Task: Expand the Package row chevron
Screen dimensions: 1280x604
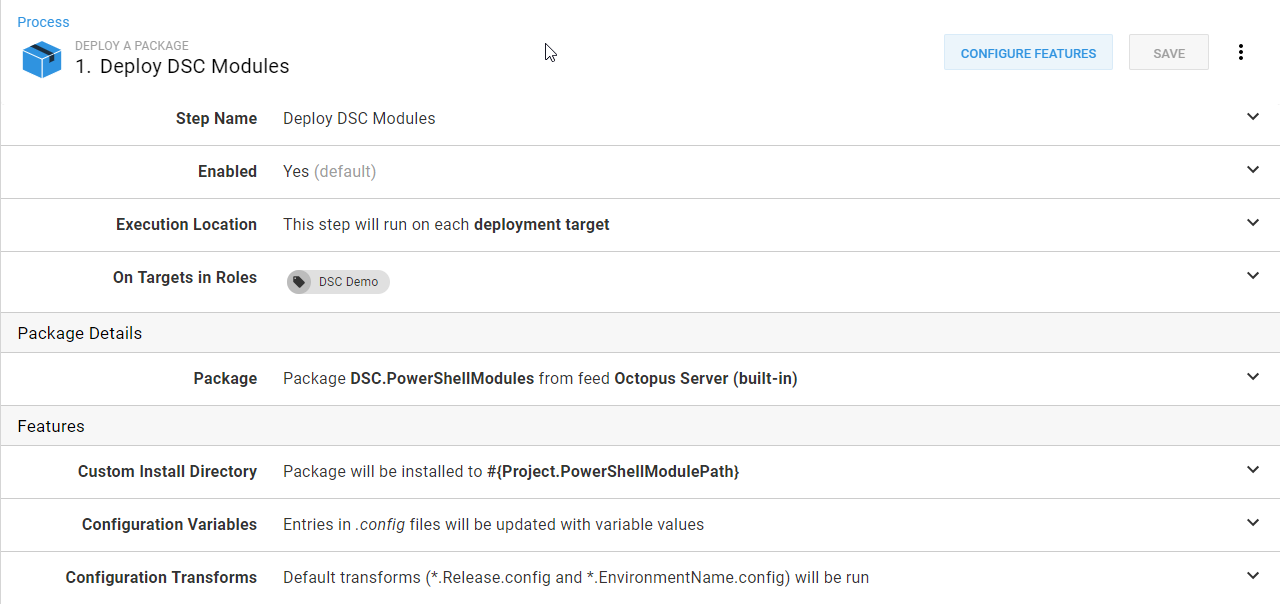Action: 1253,377
